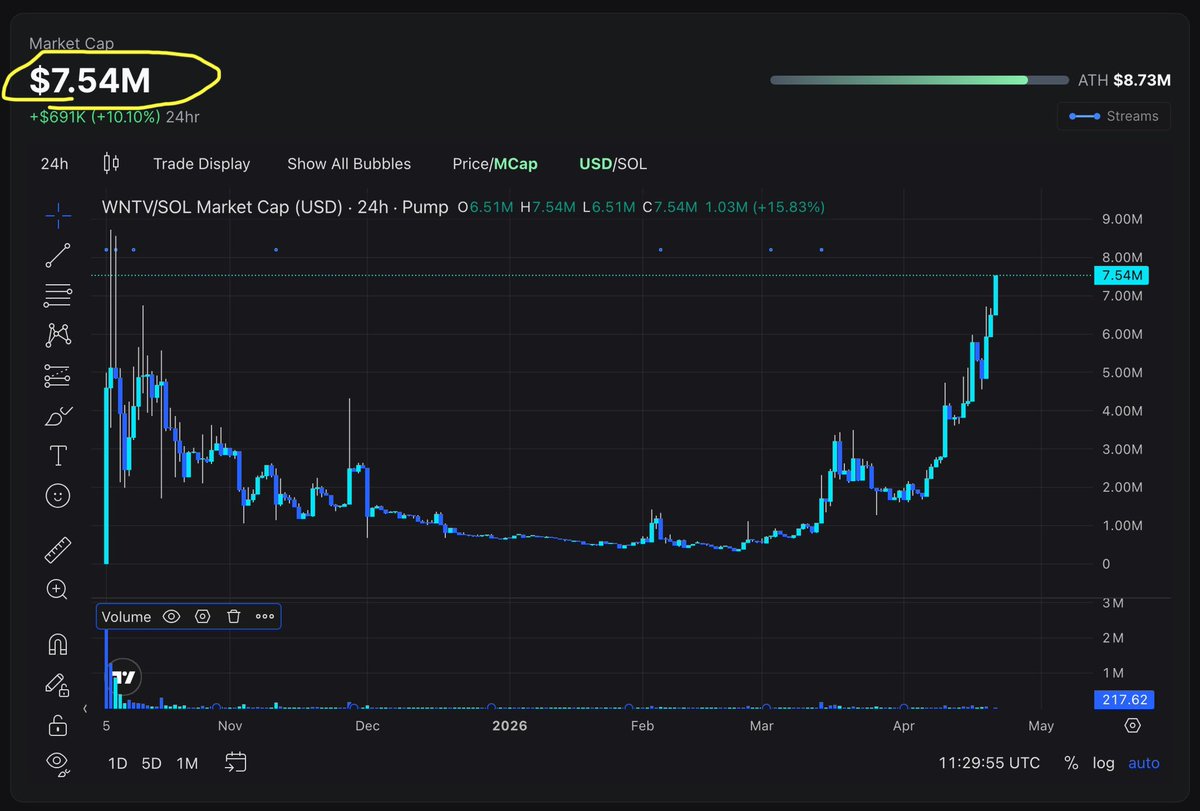Toggle the Streams legend button
Screen dimensions: 1200x811
(1113, 116)
